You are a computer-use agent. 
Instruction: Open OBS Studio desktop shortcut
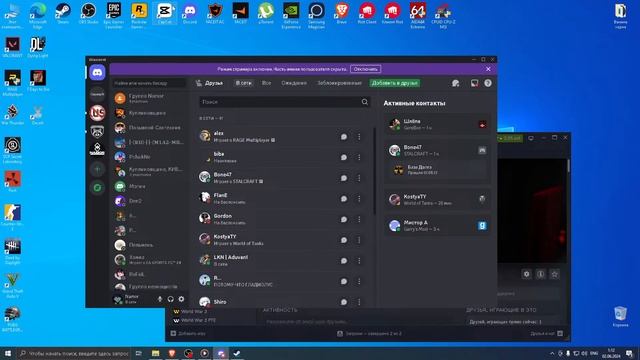pos(89,13)
